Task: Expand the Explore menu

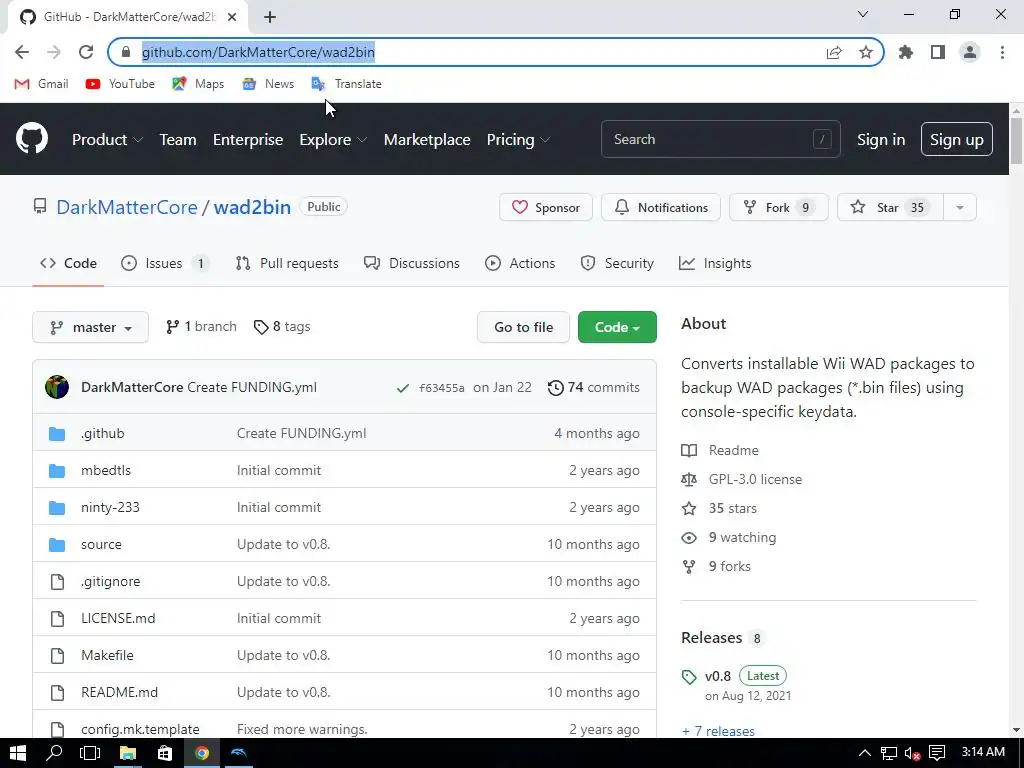Action: (x=333, y=140)
